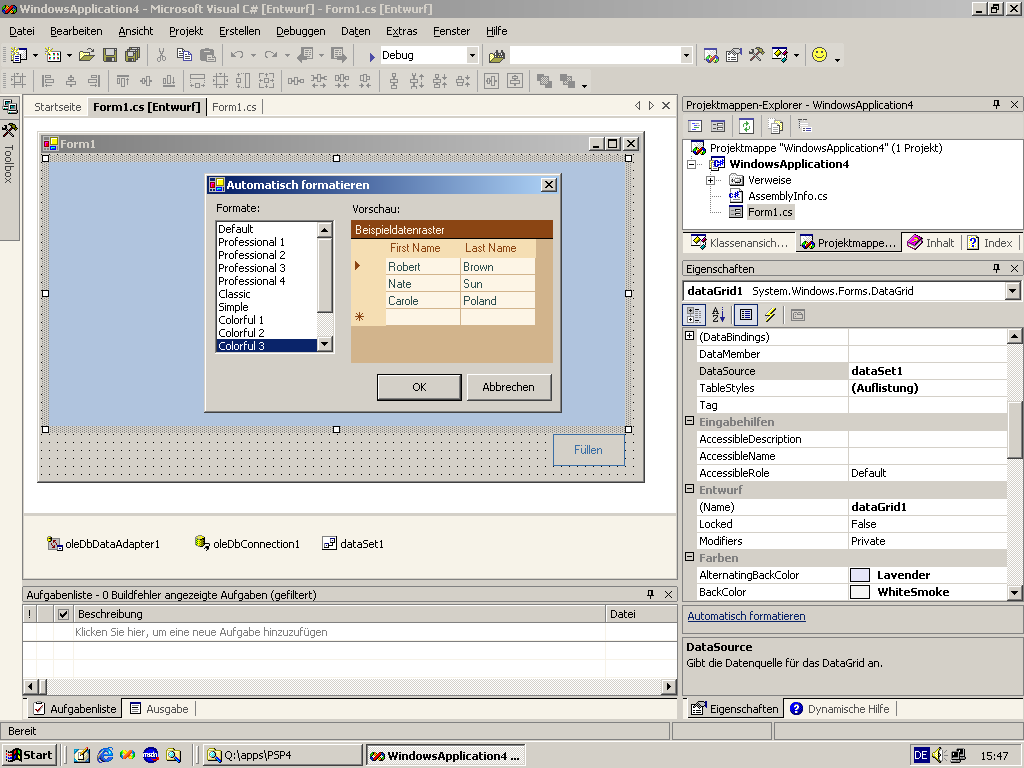This screenshot has height=768, width=1024.
Task: Collapse the Farben category
Action: [x=689, y=557]
